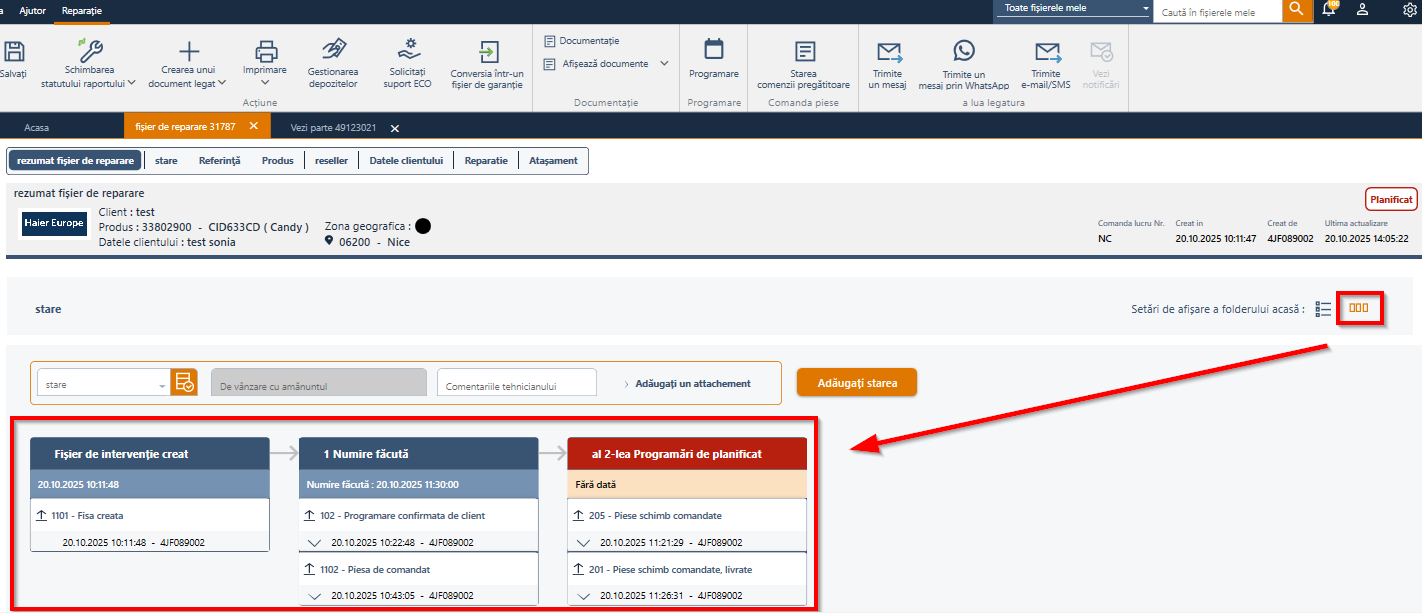This screenshot has width=1422, height=613.
Task: Close the Vezi parte 49123021 tab
Action: pos(395,128)
